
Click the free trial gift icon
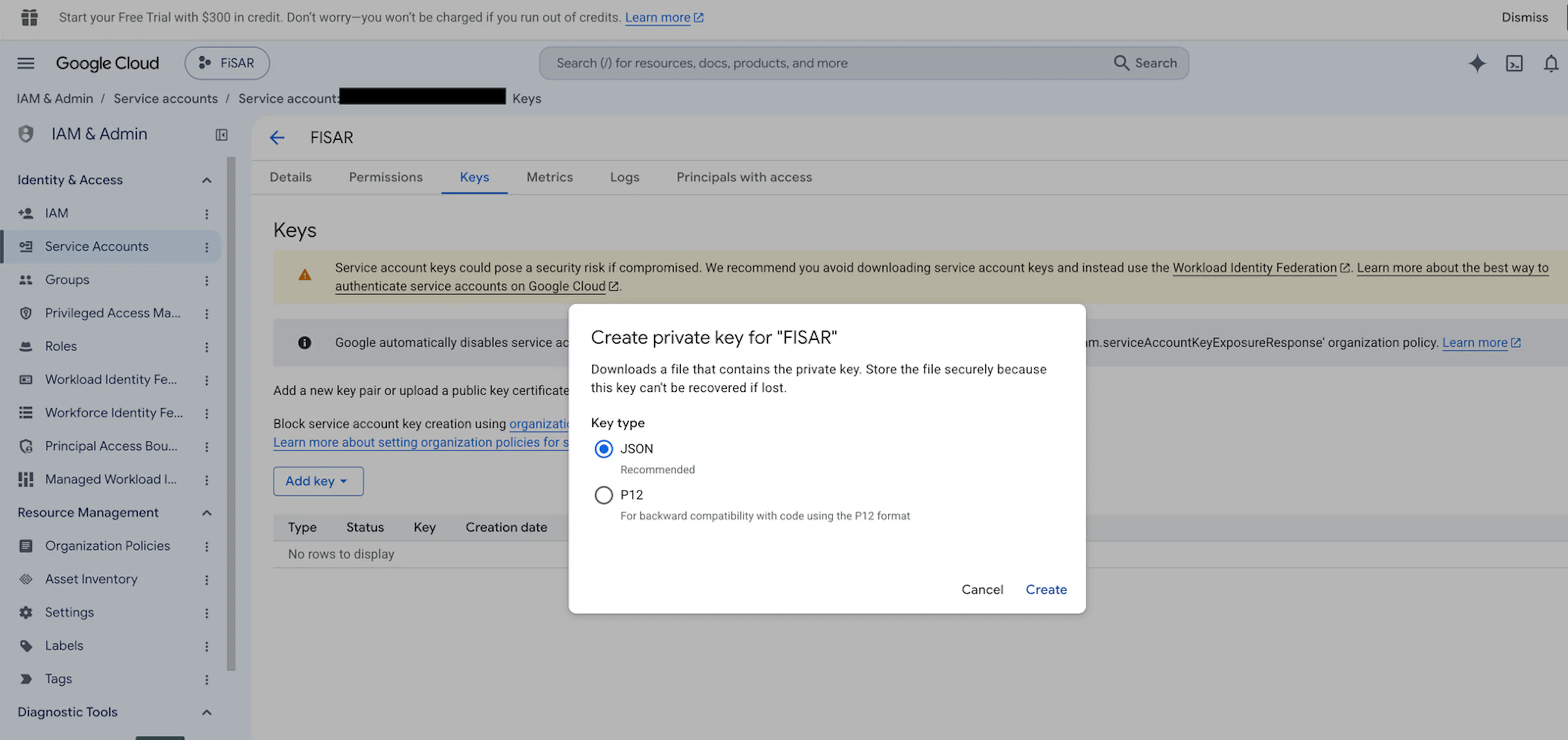pos(29,18)
